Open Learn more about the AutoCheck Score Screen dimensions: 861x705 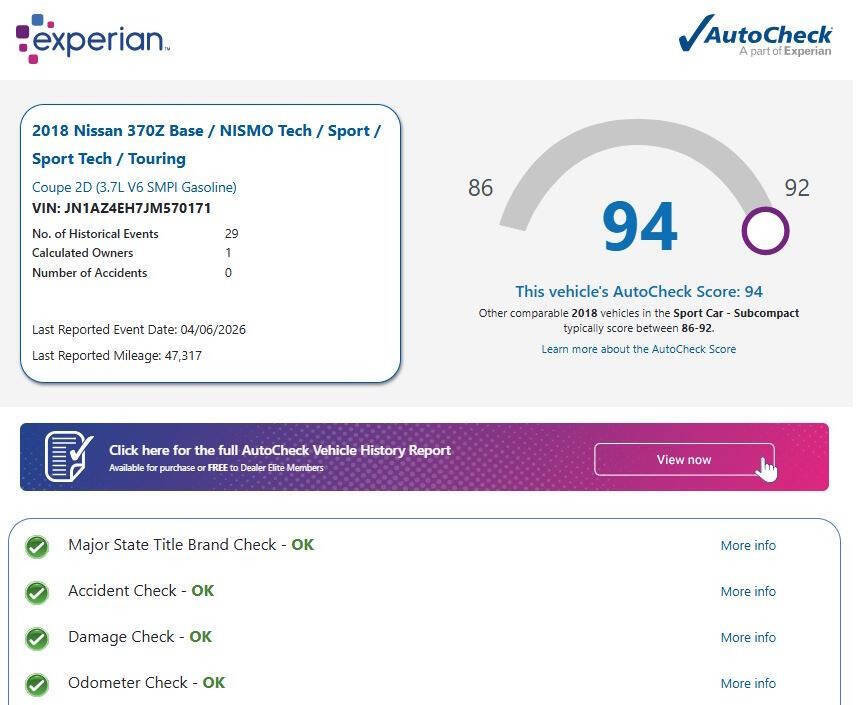coord(638,349)
